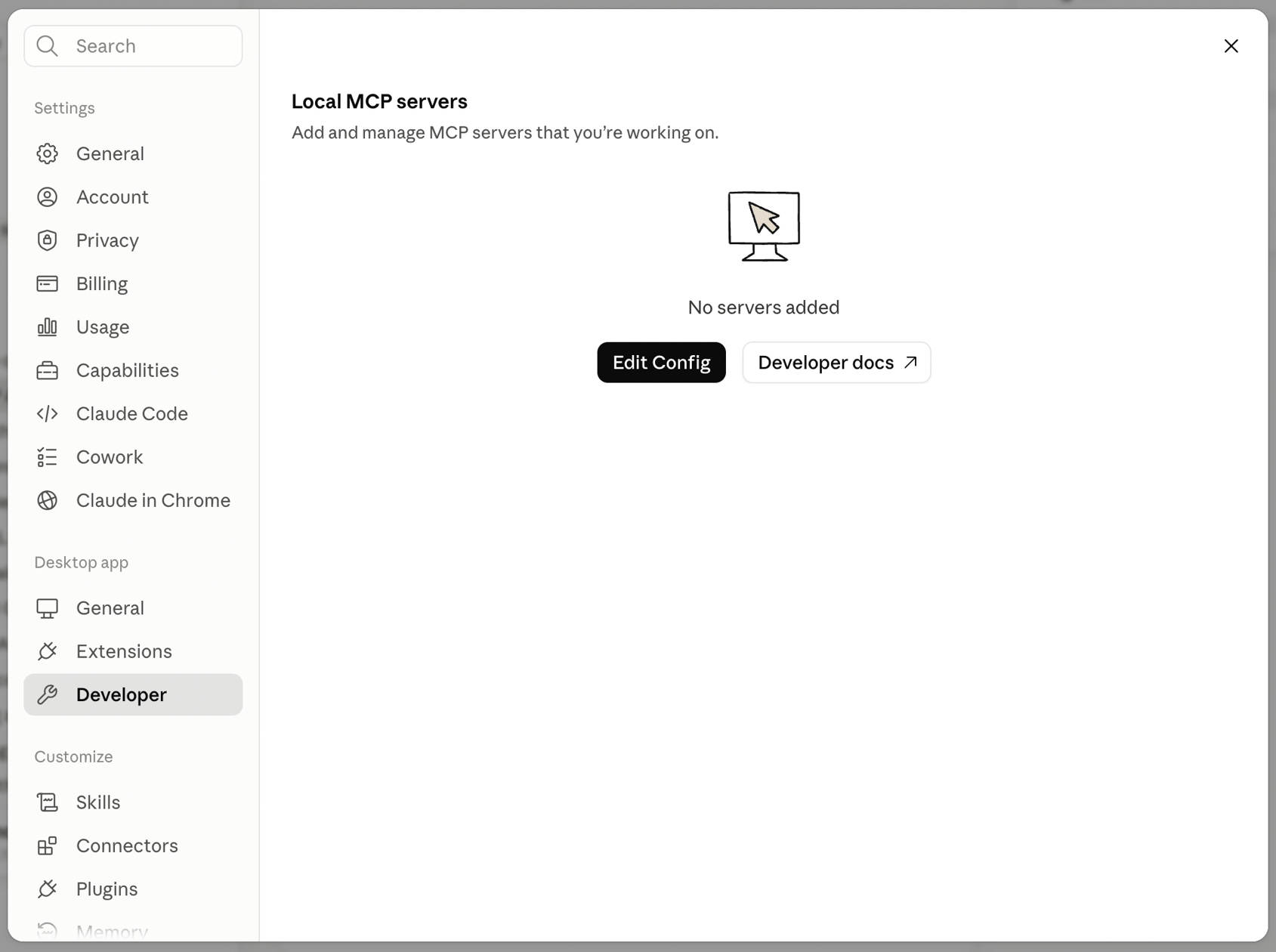The height and width of the screenshot is (952, 1276).
Task: Click the Connectors blocks icon
Action: pos(47,845)
